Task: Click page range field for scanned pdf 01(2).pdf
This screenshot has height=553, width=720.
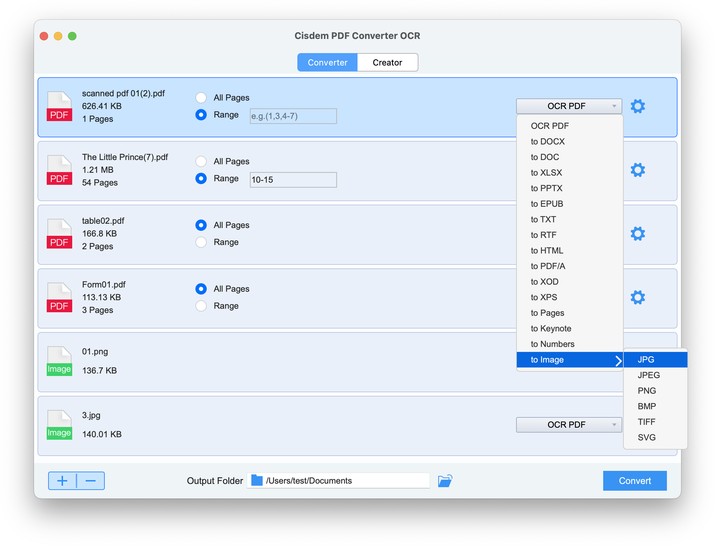Action: point(295,117)
